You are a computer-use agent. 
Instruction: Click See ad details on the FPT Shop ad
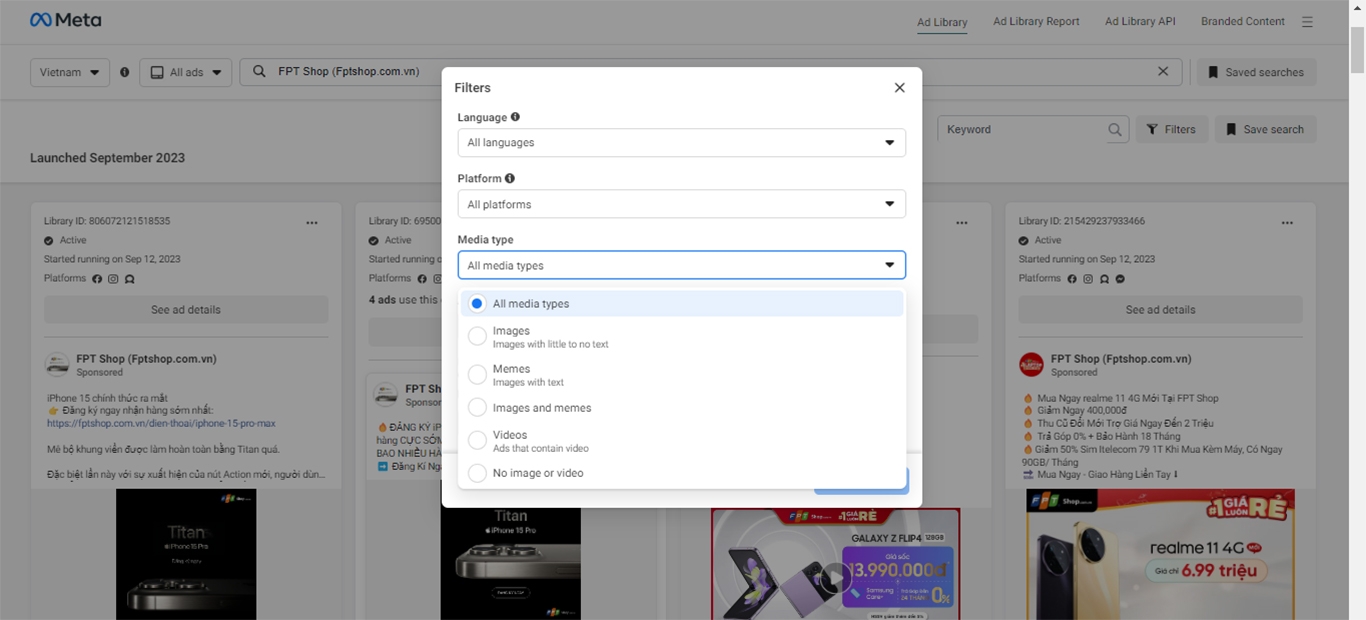point(185,309)
